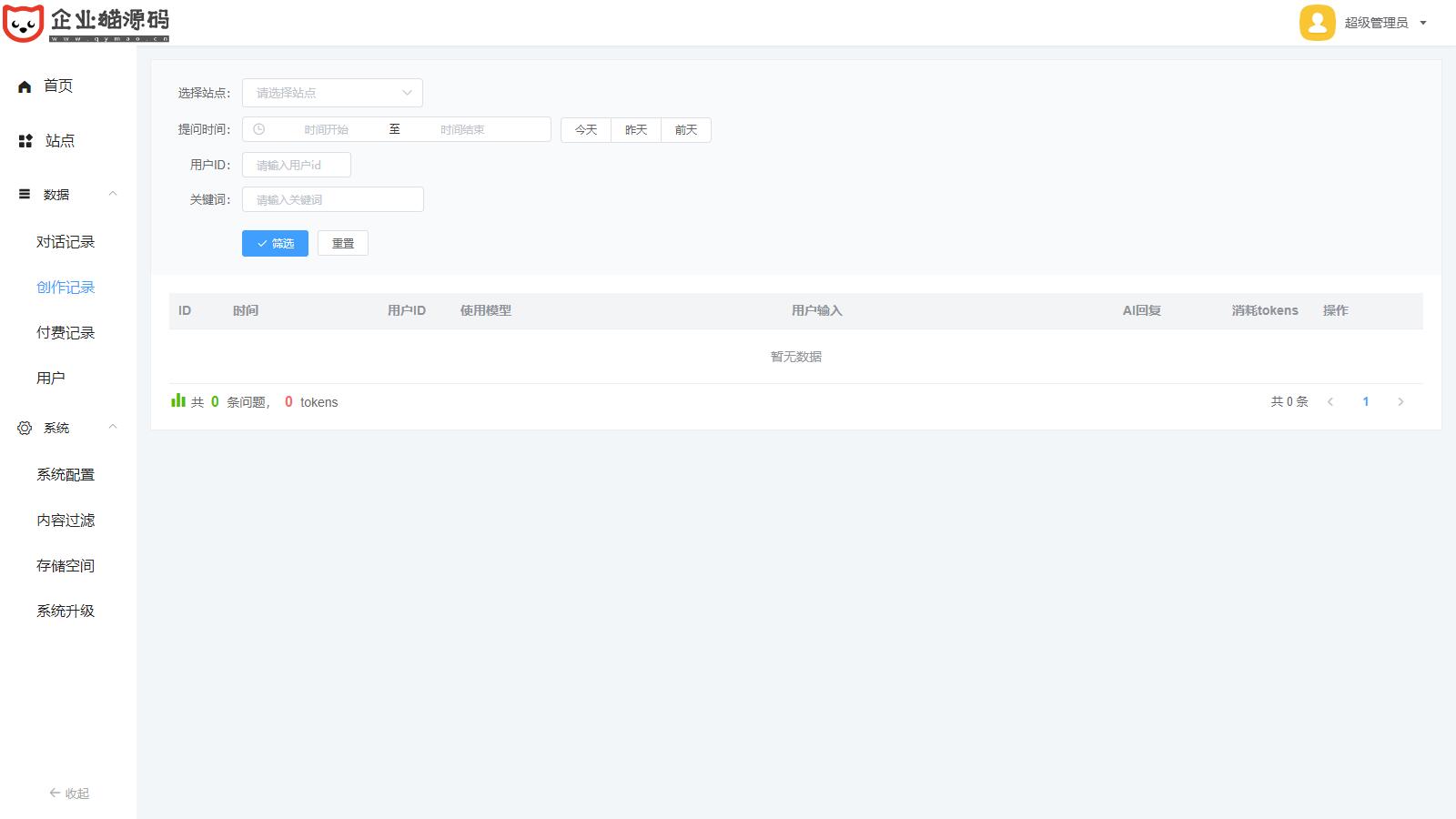
Task: Go to 付费记录 menu item
Action: tap(66, 333)
